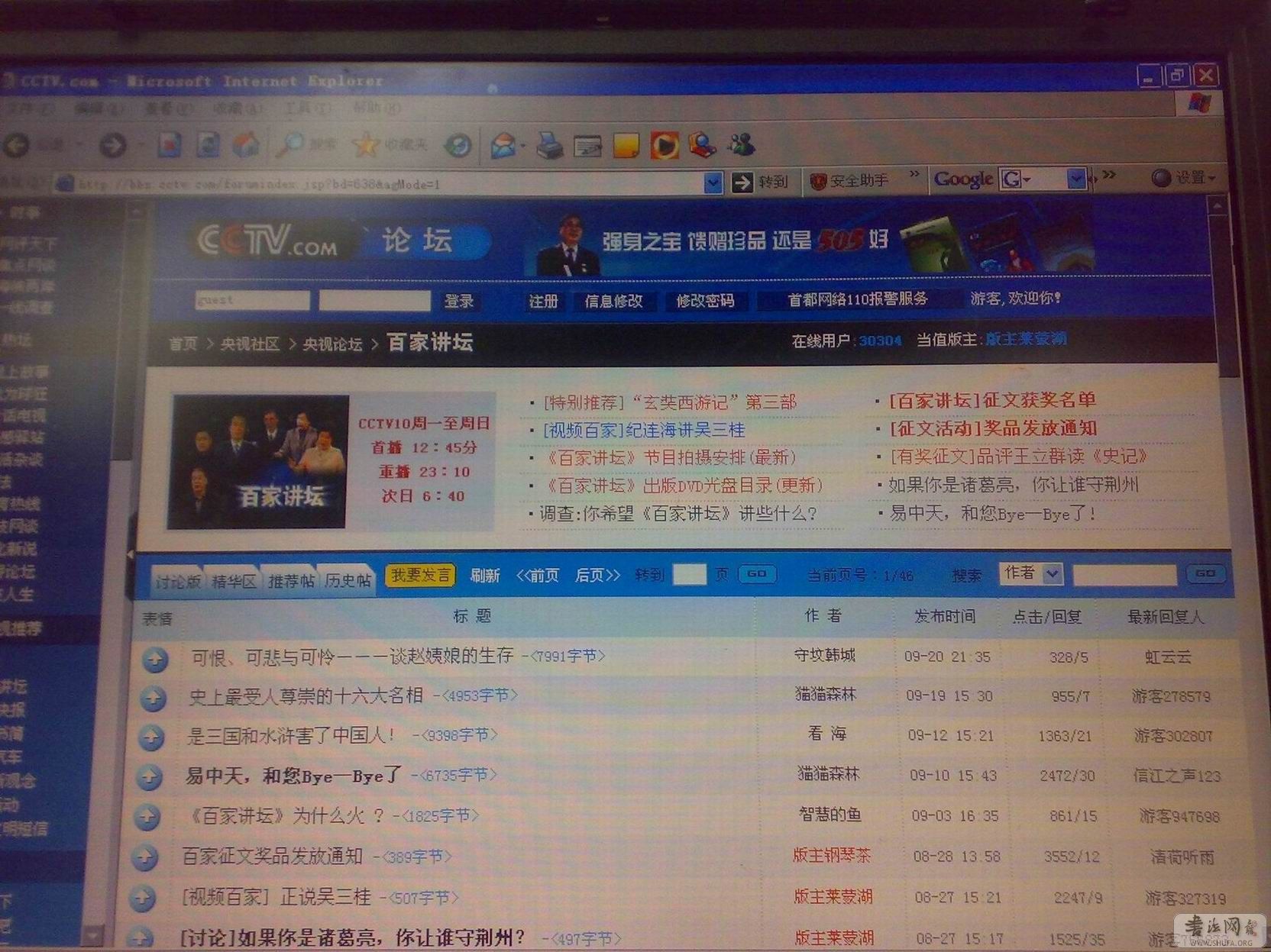This screenshot has width=1271, height=952.
Task: Click the 转到 Go arrow button
Action: click(x=760, y=182)
